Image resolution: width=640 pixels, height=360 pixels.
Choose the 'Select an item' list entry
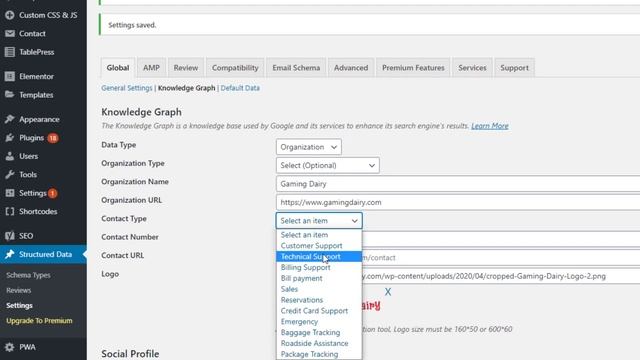[x=319, y=235]
